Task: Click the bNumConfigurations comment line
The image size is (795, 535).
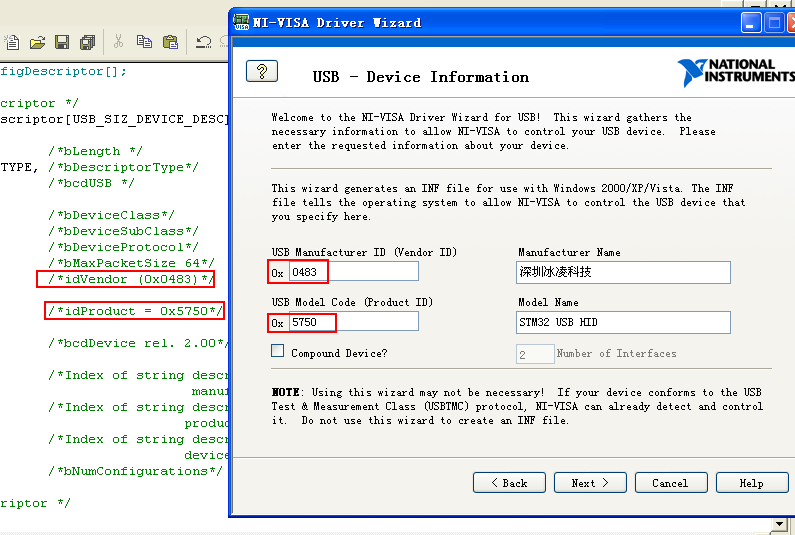Action: (x=135, y=471)
